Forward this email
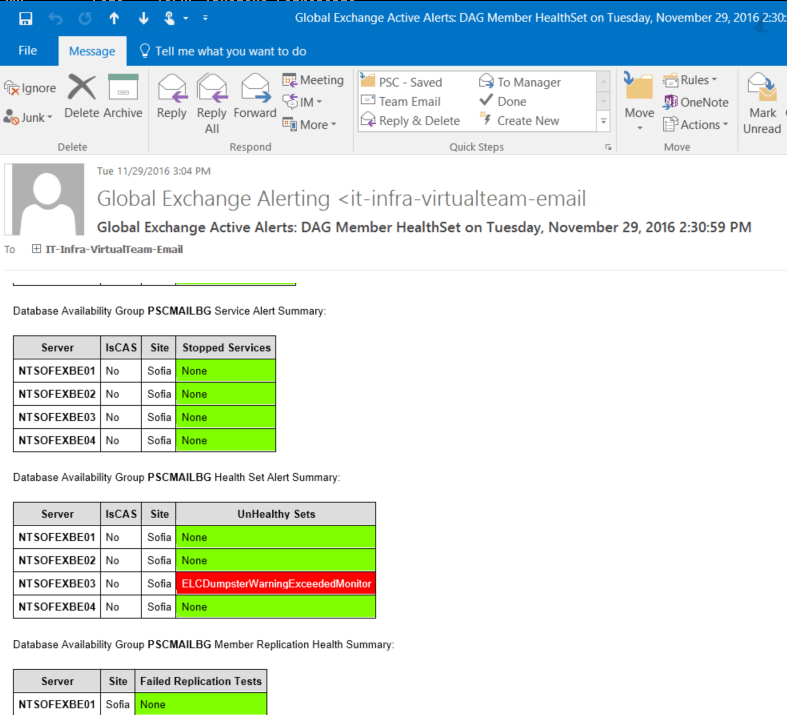This screenshot has width=787, height=715. 255,97
